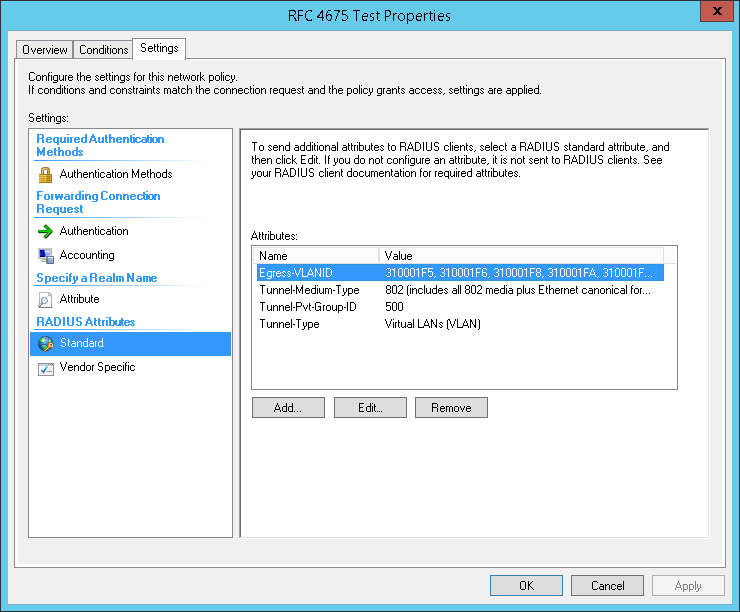Confirm with the OK button
740x612 pixels.
[x=526, y=586]
